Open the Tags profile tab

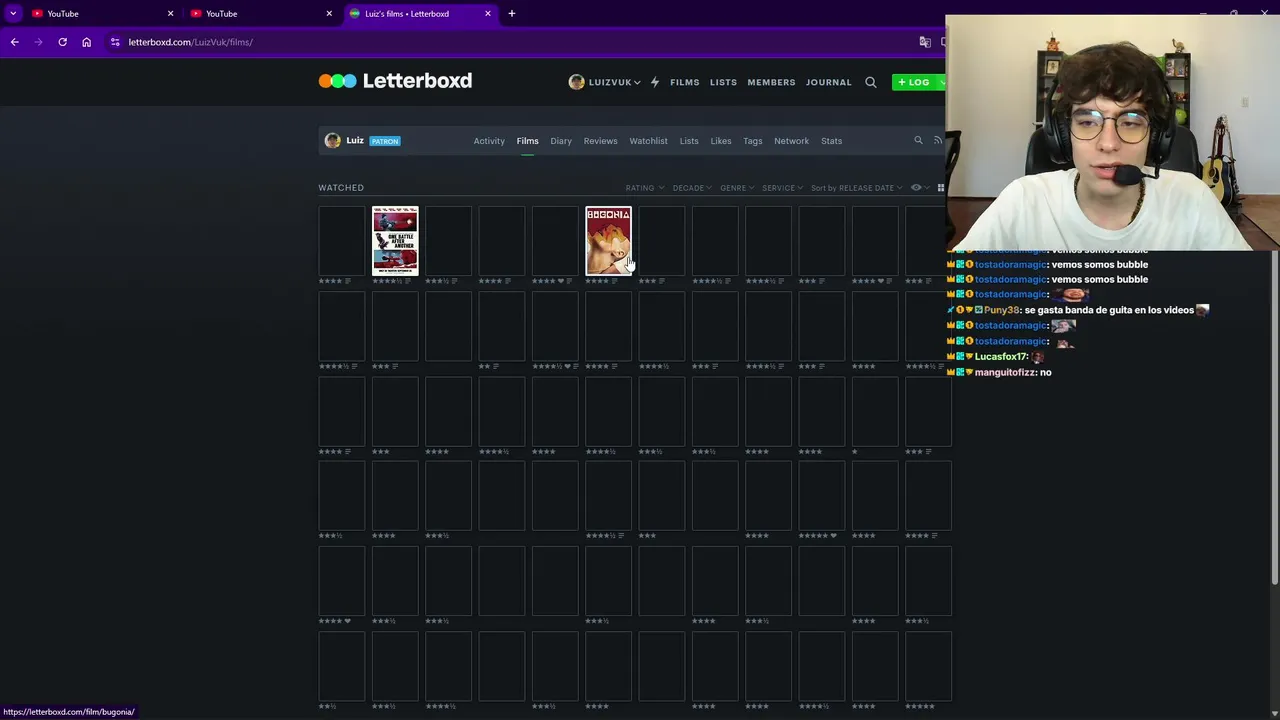pyautogui.click(x=753, y=141)
